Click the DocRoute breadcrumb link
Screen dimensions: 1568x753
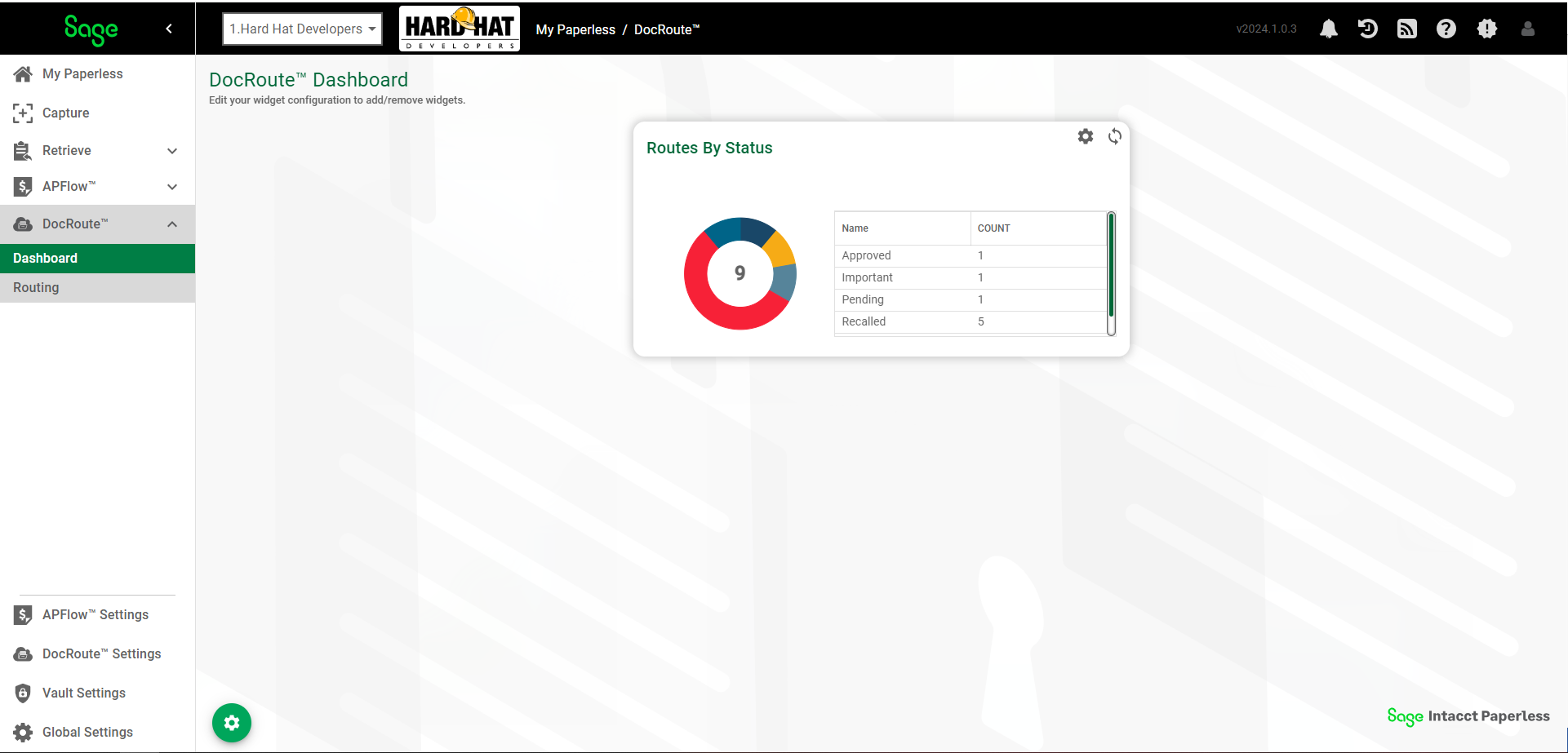coord(667,29)
